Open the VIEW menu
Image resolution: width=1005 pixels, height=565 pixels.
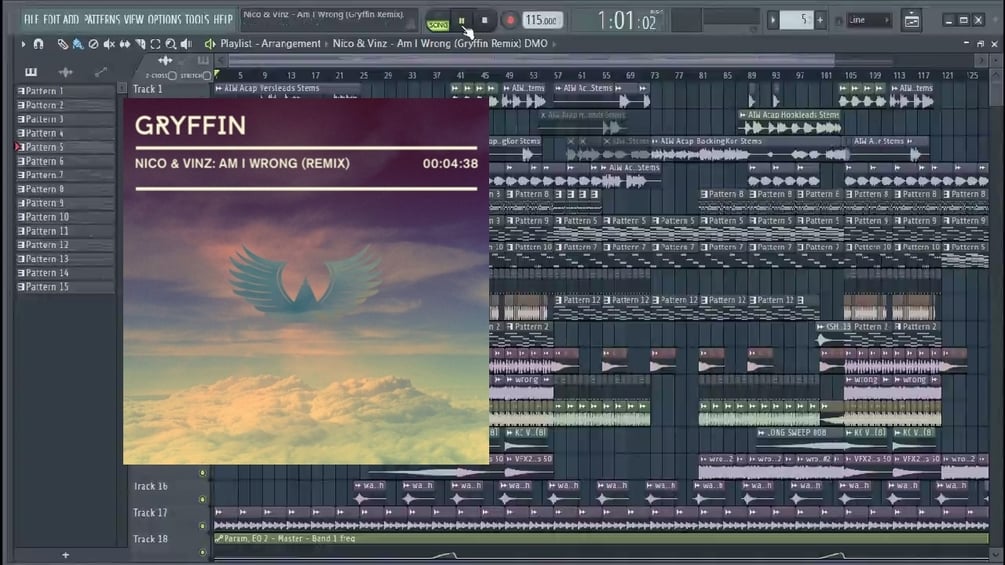pyautogui.click(x=134, y=20)
